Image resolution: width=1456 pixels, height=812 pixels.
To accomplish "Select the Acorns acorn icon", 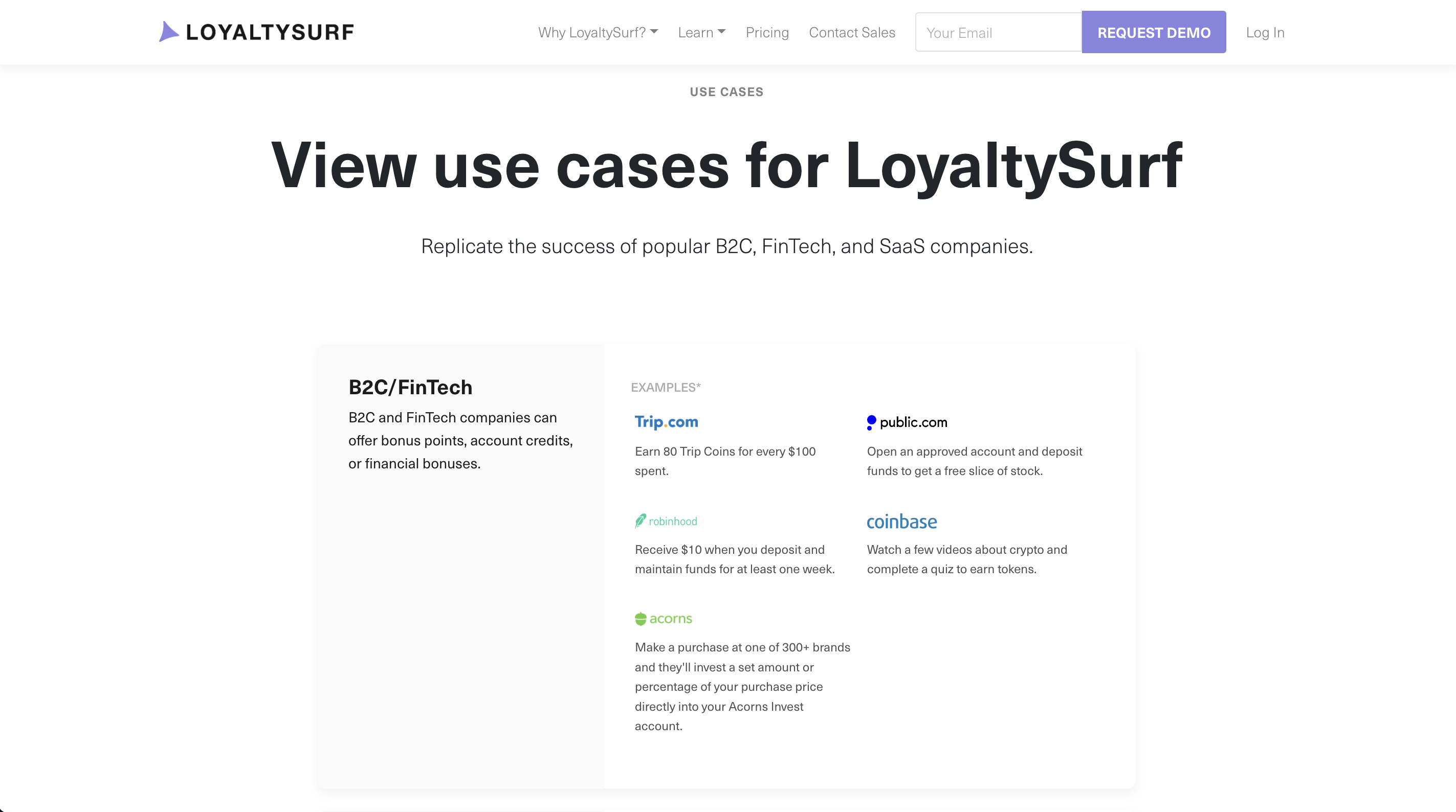I will [x=640, y=619].
